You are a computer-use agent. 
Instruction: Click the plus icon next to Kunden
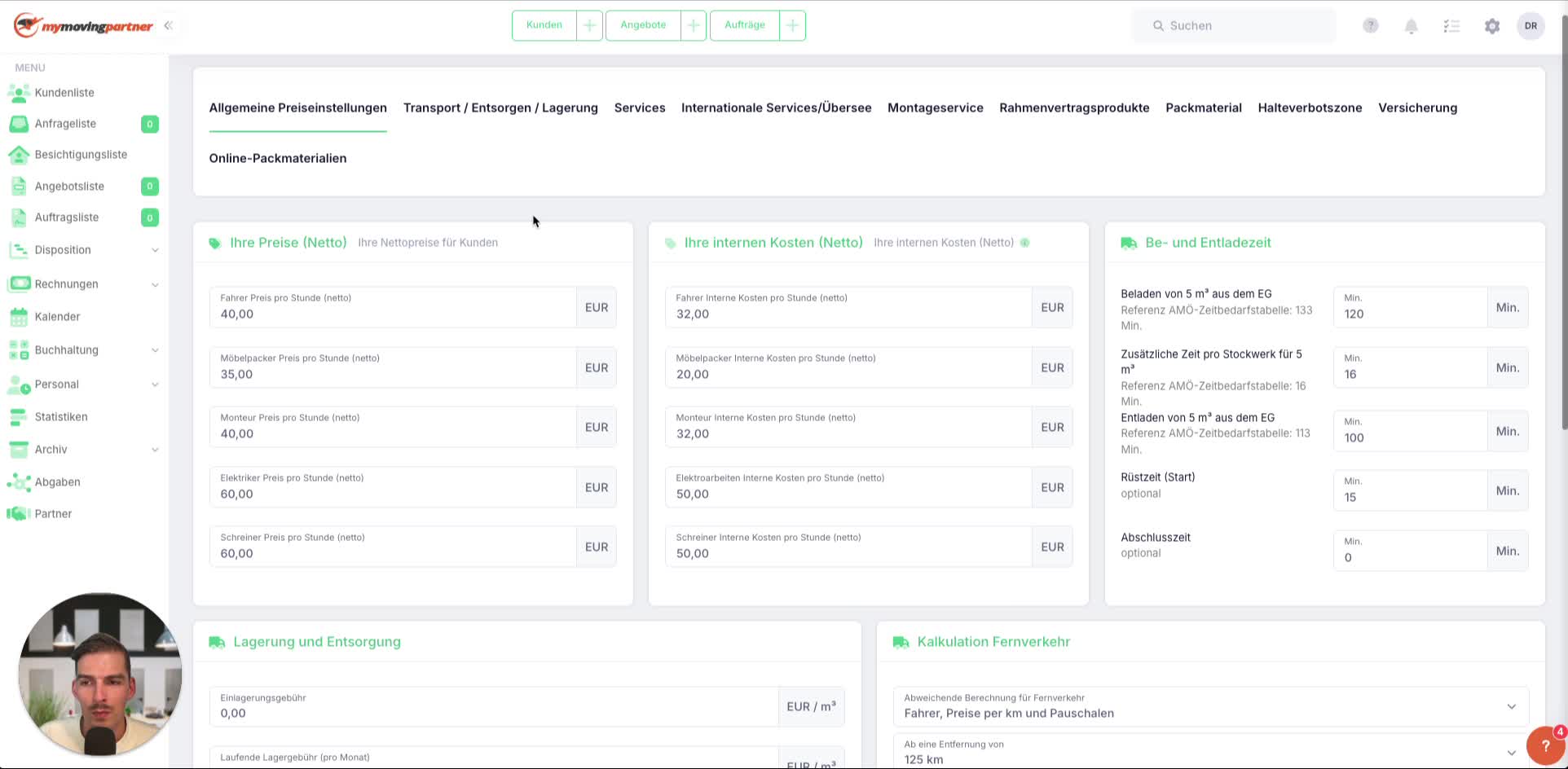coord(589,25)
